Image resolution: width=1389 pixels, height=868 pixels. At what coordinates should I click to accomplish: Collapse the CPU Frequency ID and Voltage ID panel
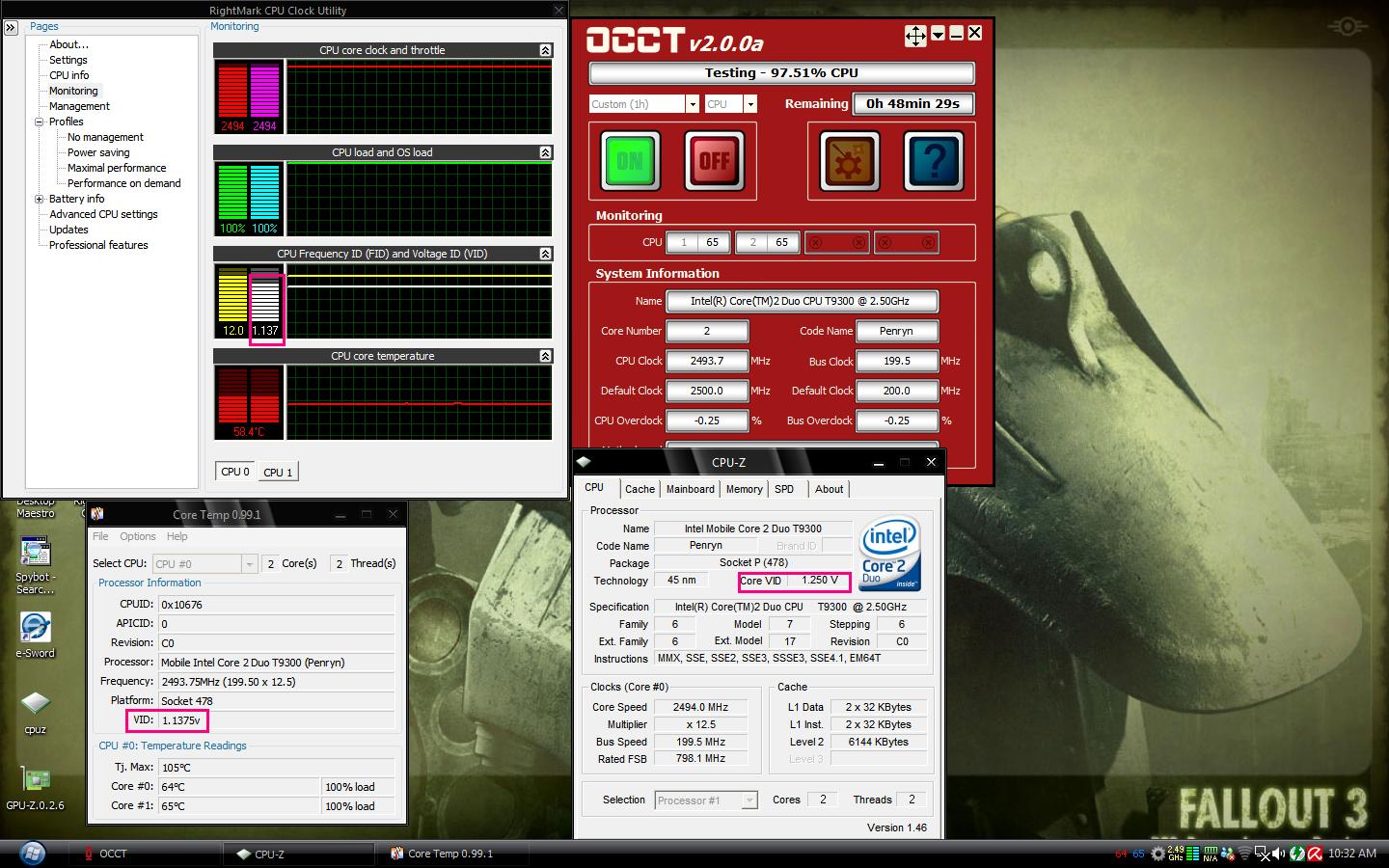[x=545, y=254]
